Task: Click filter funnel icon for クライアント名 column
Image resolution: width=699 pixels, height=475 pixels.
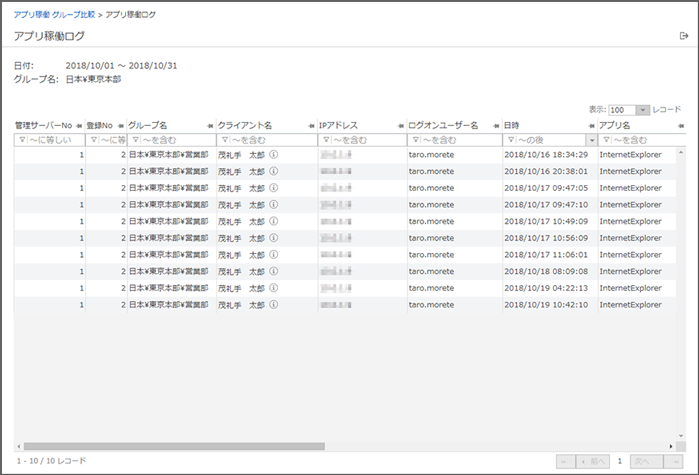Action: coord(223,140)
